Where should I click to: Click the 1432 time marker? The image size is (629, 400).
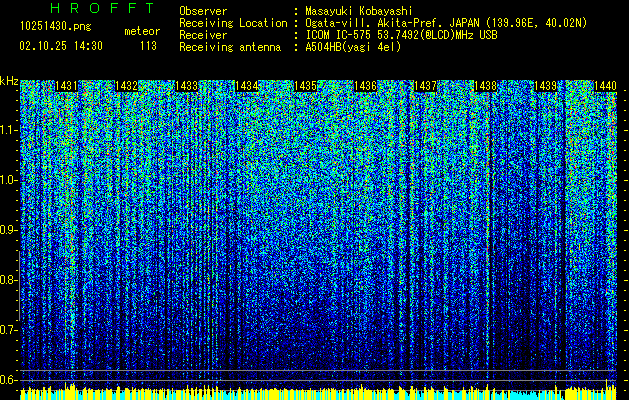pos(126,86)
